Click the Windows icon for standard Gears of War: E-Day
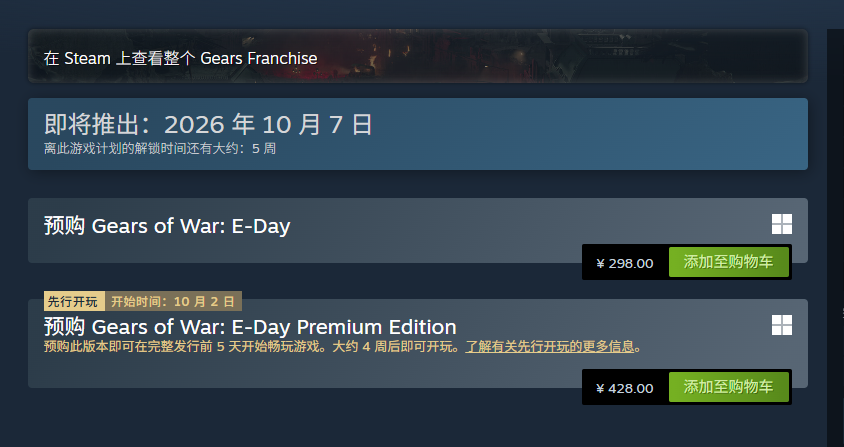844x447 pixels. point(782,224)
